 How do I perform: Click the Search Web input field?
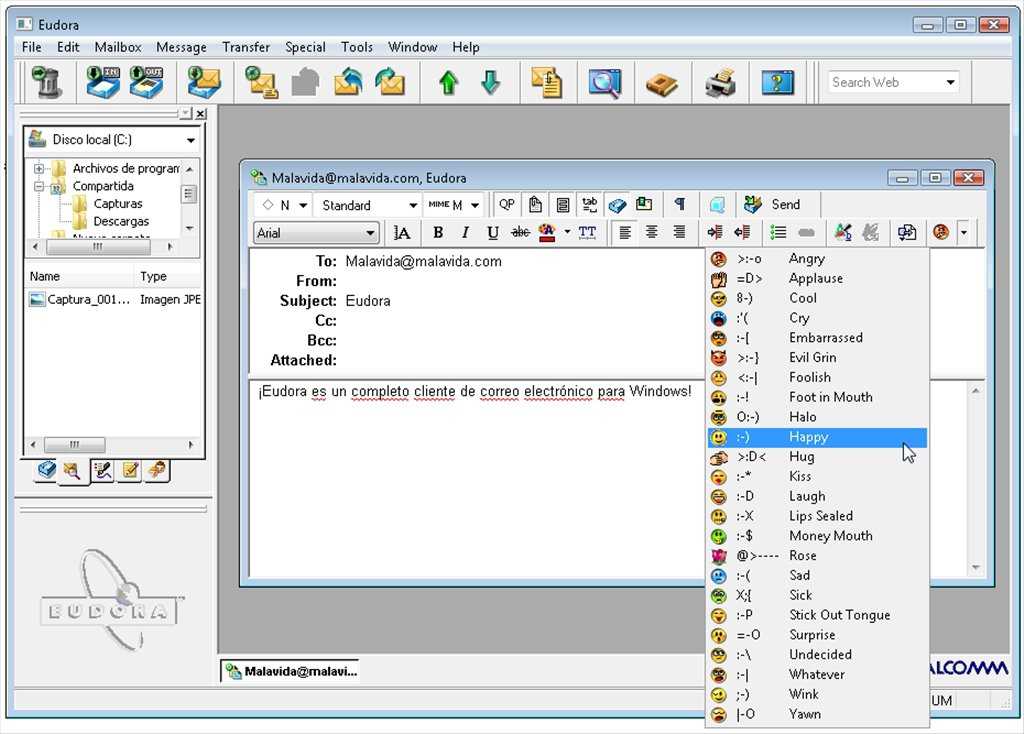point(885,82)
